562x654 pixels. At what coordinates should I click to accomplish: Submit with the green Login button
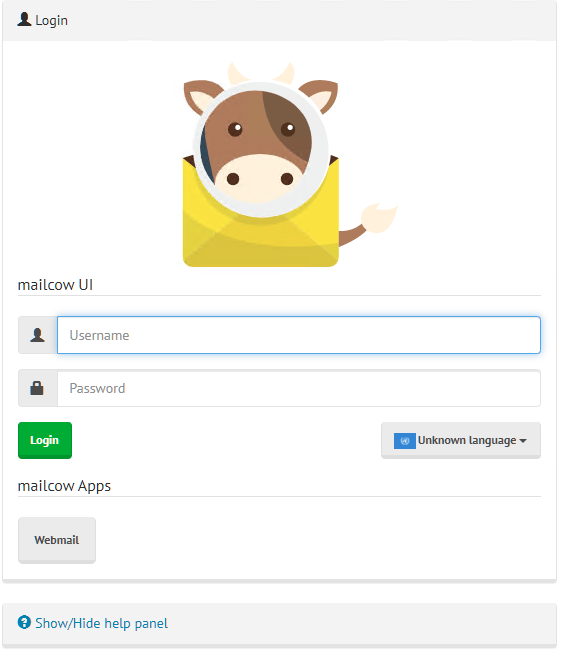click(45, 440)
